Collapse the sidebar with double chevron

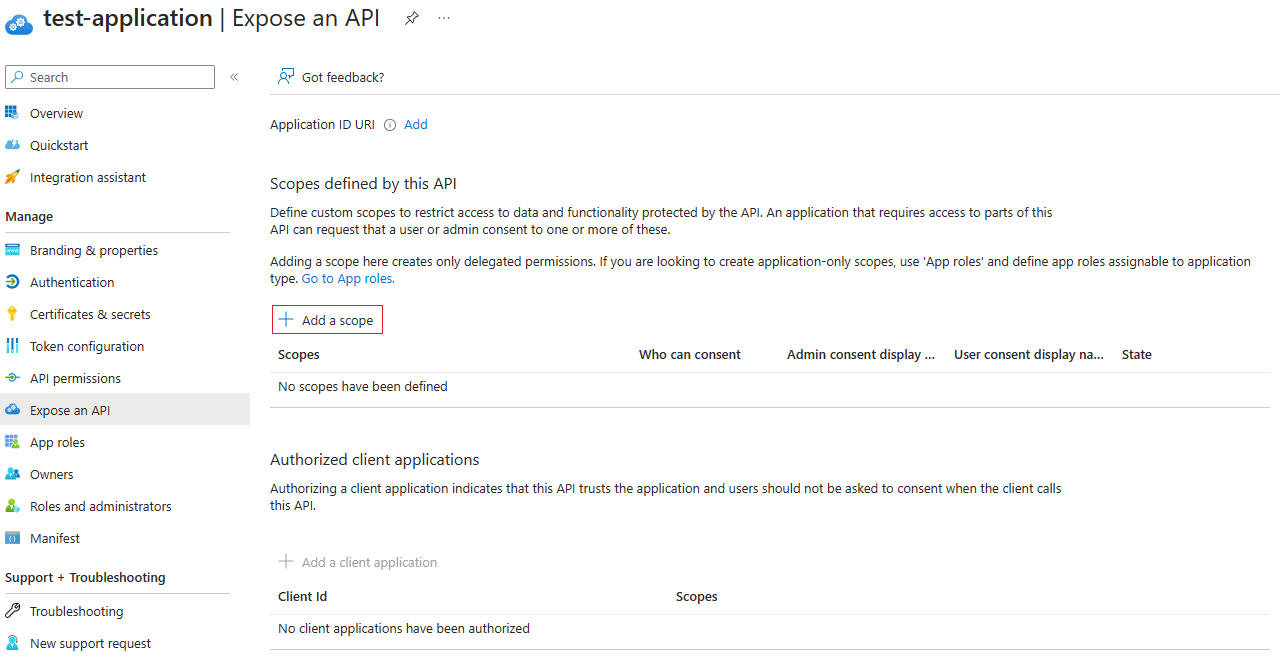[234, 77]
